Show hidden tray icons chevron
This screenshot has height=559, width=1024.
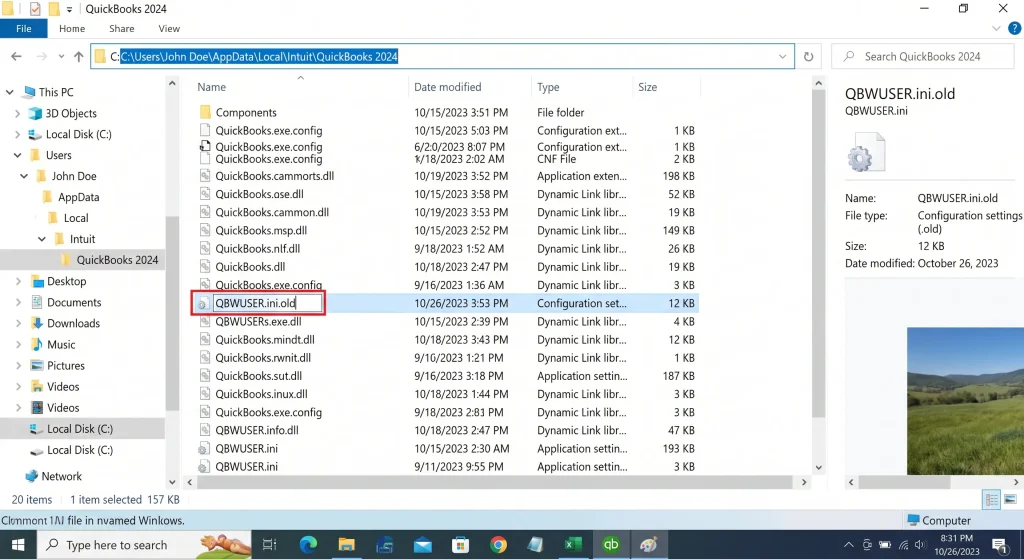point(848,545)
